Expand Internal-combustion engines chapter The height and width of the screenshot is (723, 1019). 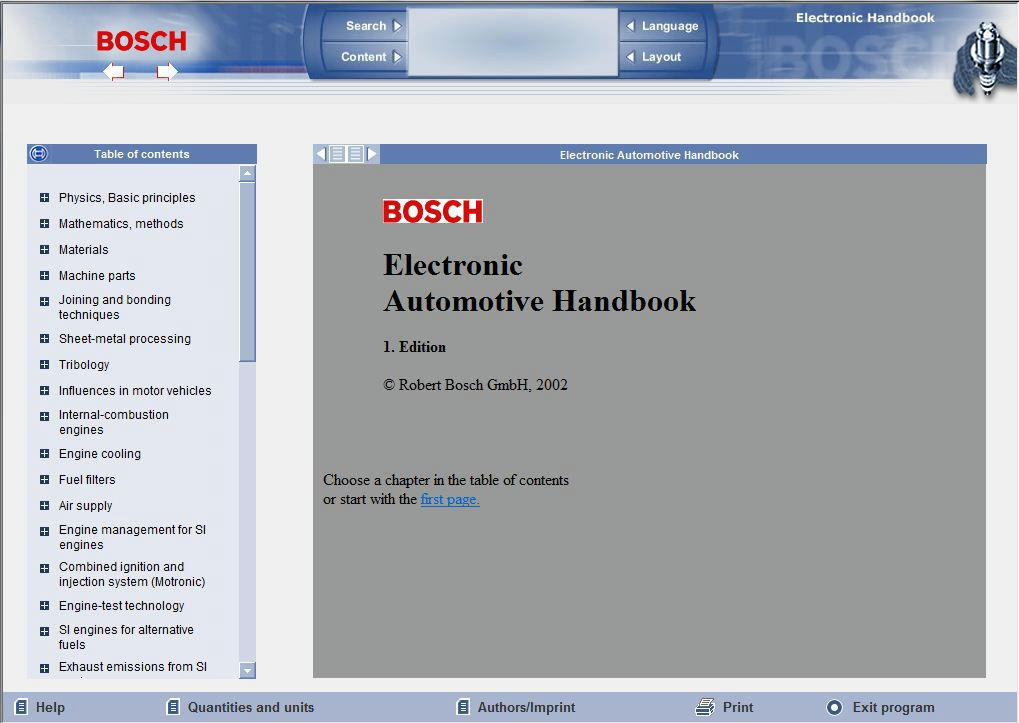(44, 416)
